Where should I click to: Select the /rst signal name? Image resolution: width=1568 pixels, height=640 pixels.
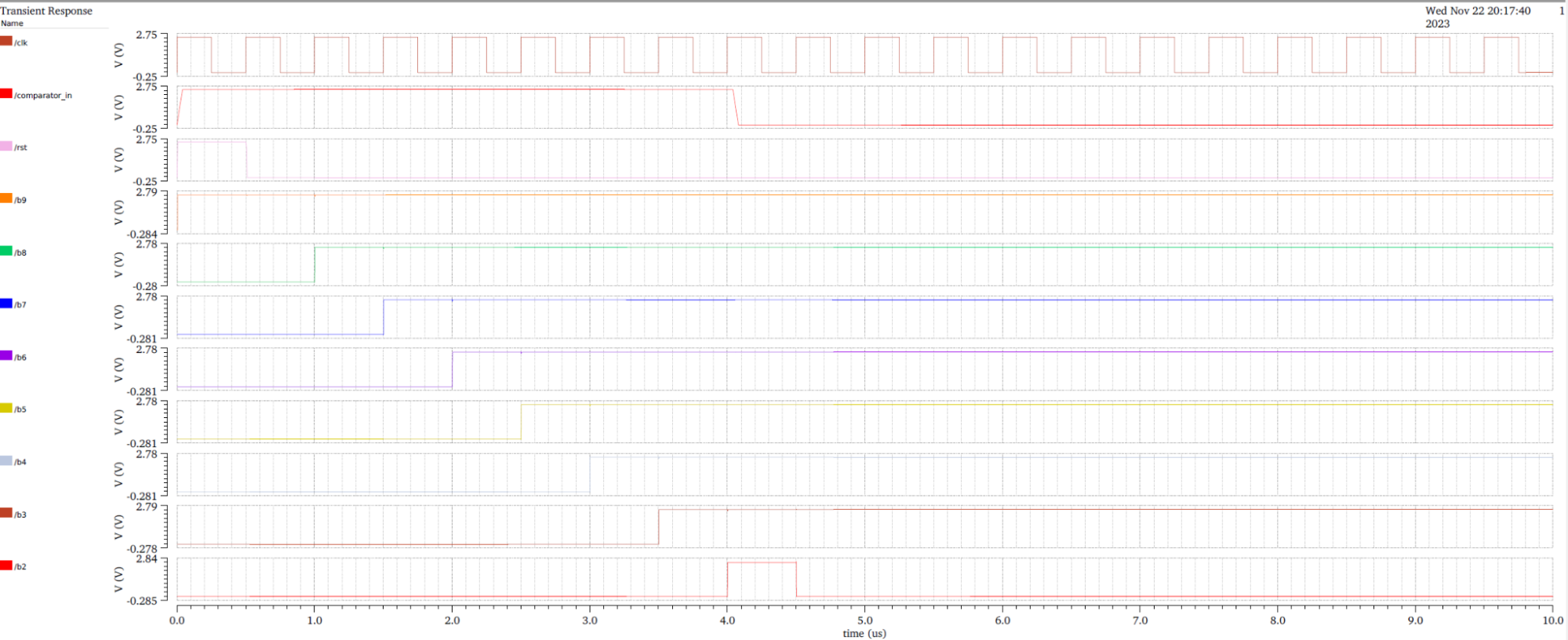point(20,147)
